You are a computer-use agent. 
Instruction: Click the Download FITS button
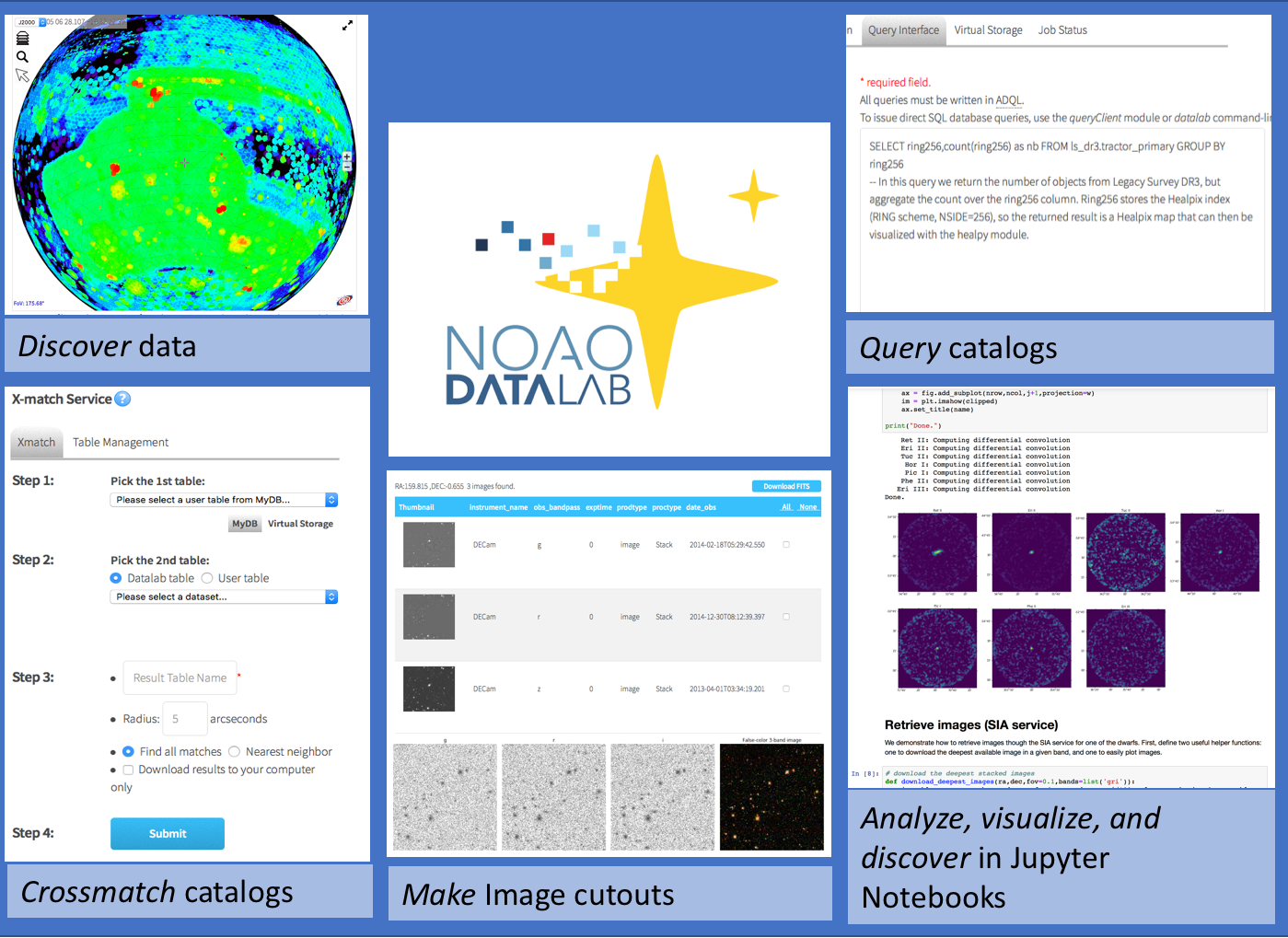786,486
